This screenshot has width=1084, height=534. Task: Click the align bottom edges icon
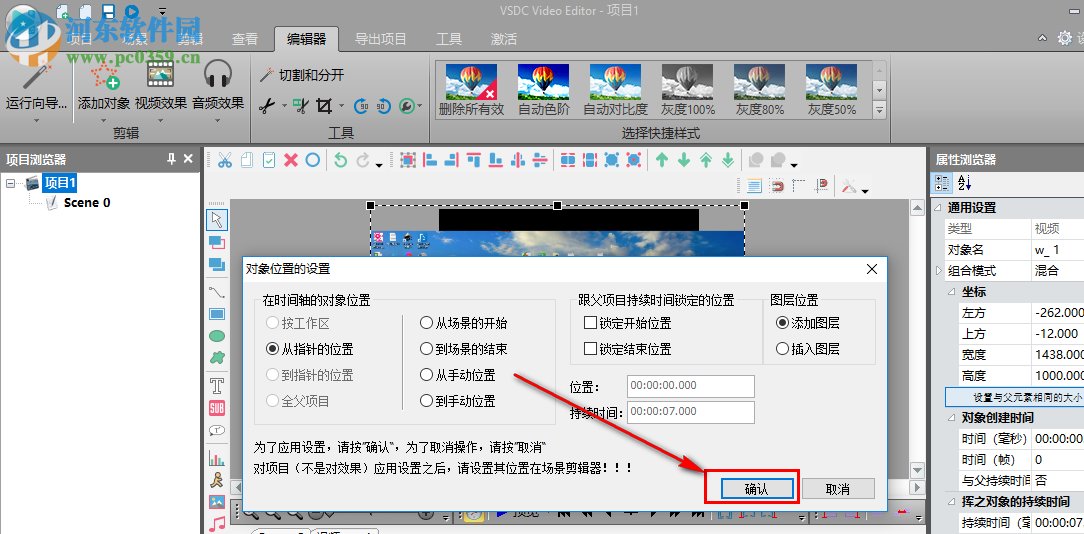coord(496,160)
